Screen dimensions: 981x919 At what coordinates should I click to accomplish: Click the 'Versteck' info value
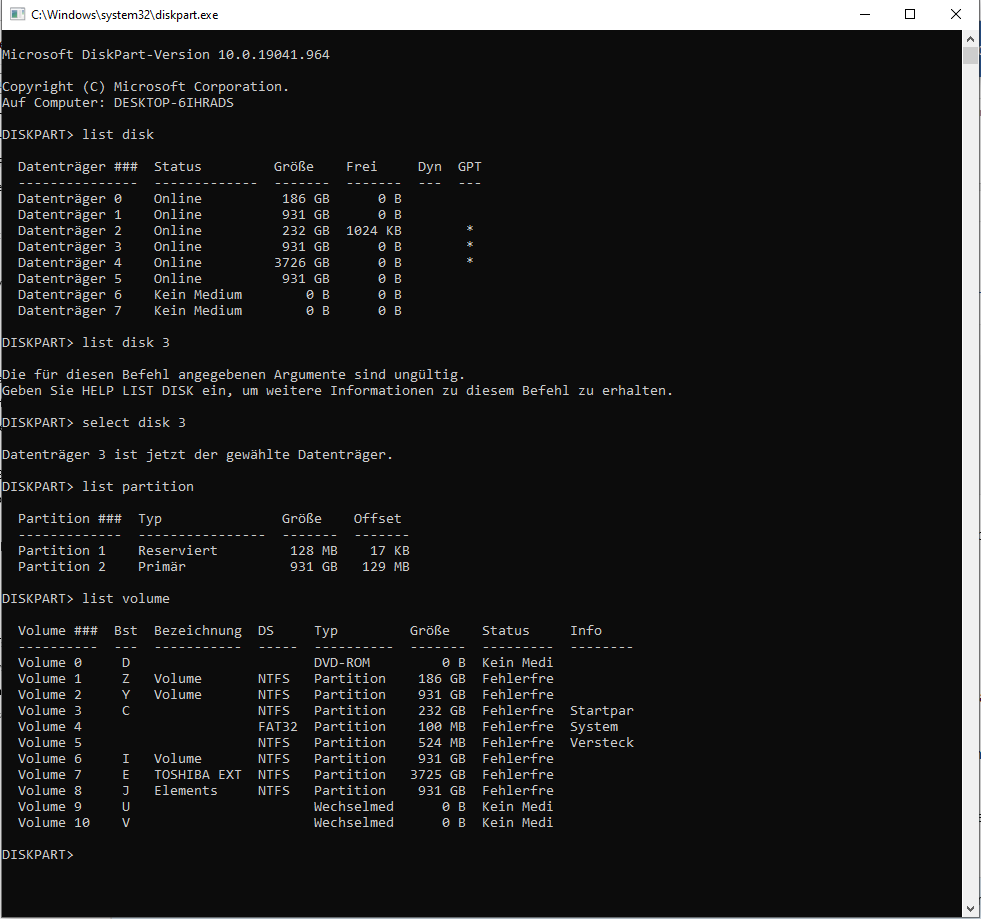tap(602, 743)
